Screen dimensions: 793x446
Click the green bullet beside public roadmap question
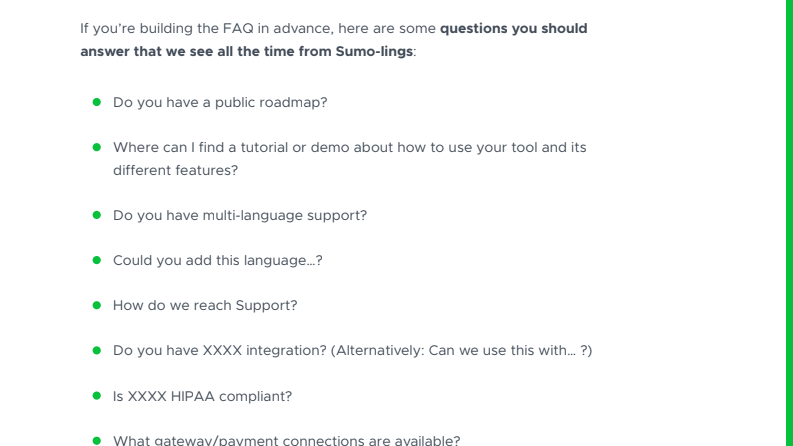(x=97, y=102)
